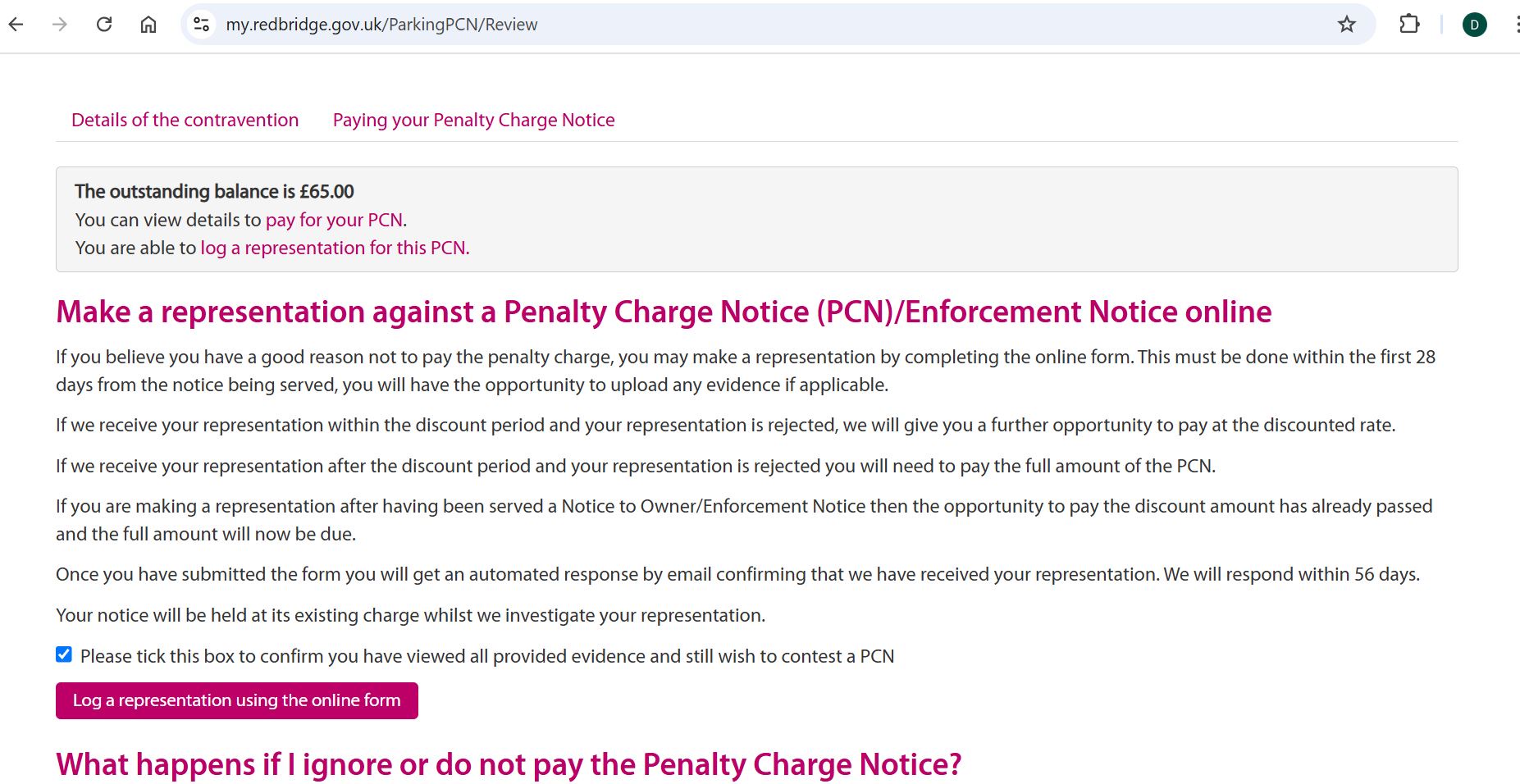Open Paying your Penalty Charge Notice tab
The image size is (1520, 784).
point(473,120)
